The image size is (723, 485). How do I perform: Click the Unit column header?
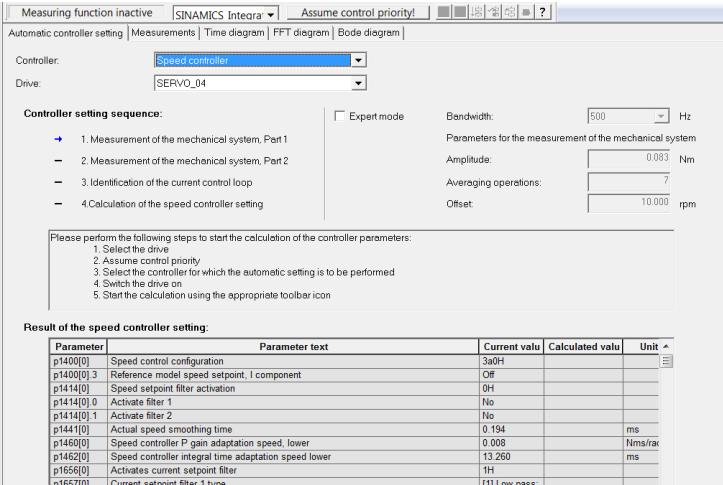642,347
